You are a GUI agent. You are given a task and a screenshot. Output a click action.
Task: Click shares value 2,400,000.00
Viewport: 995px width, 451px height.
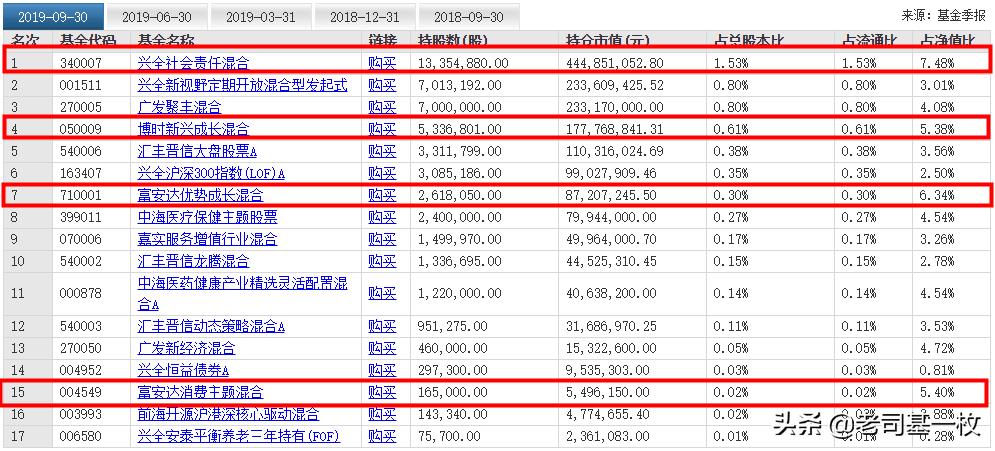click(459, 218)
